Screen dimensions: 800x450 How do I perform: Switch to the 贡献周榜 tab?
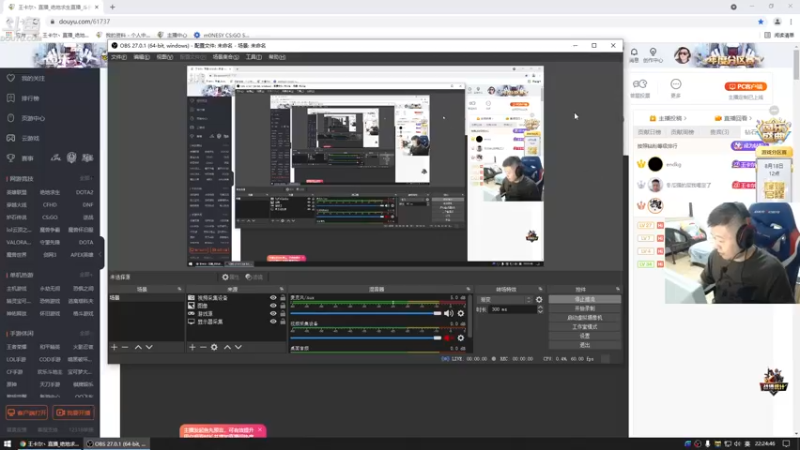coord(682,132)
